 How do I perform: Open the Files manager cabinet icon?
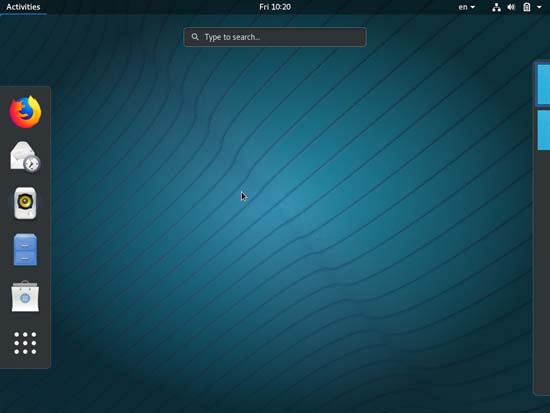tap(25, 249)
